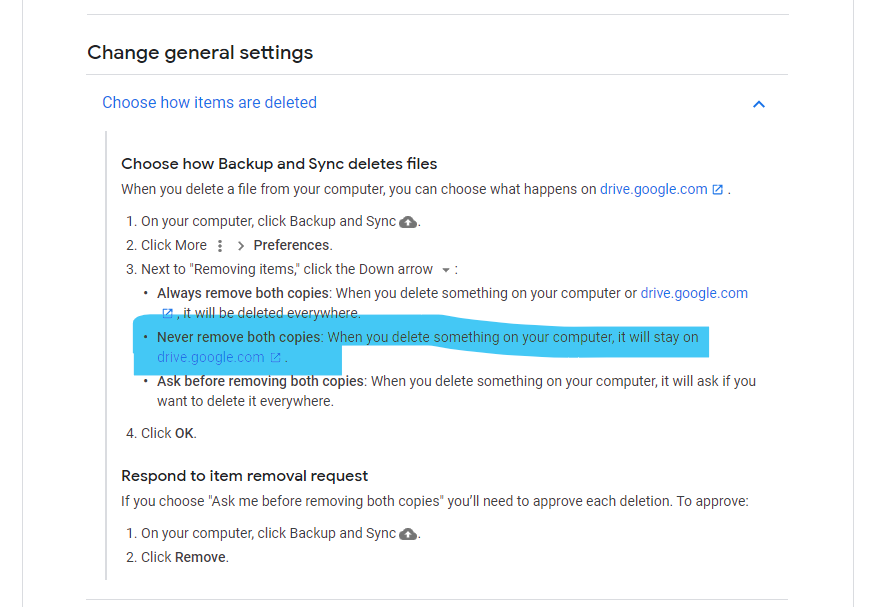Click external-link icon in the highlighted bullet
874x607 pixels.
(275, 357)
